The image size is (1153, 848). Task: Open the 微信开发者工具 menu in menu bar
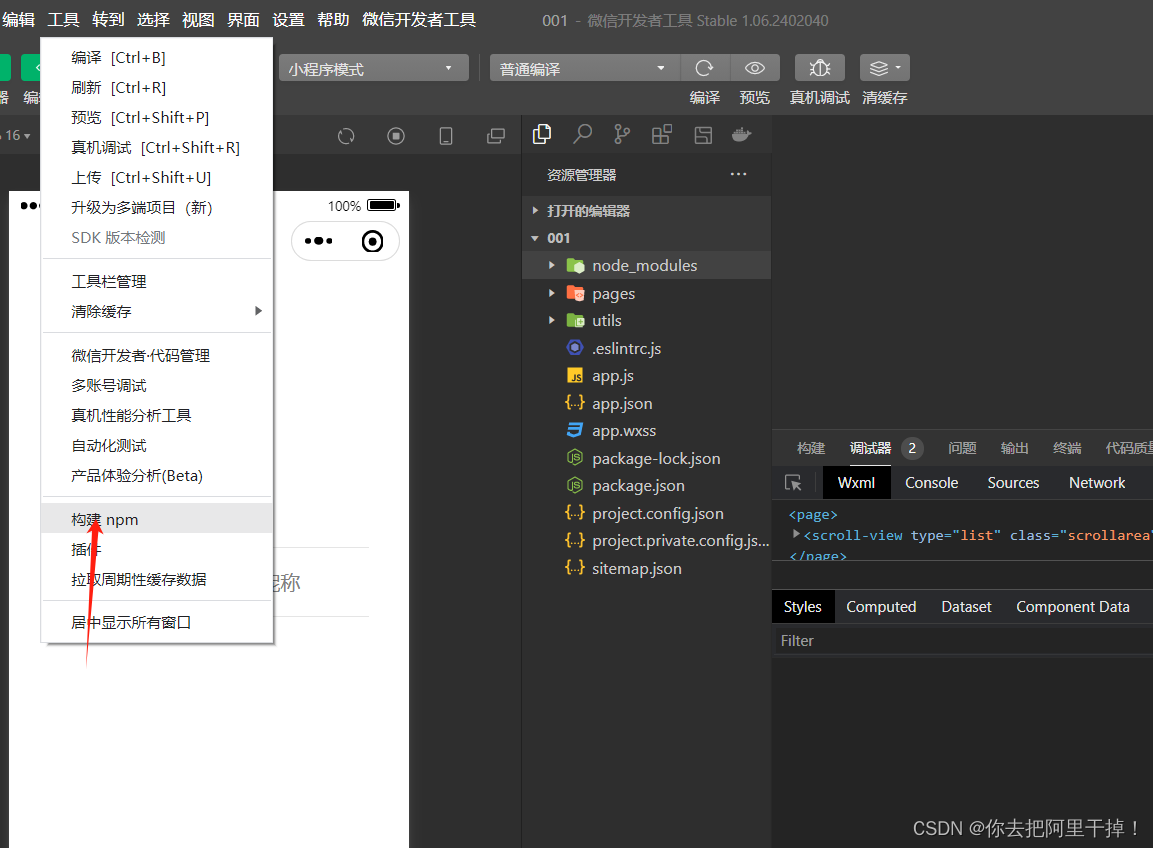(419, 20)
